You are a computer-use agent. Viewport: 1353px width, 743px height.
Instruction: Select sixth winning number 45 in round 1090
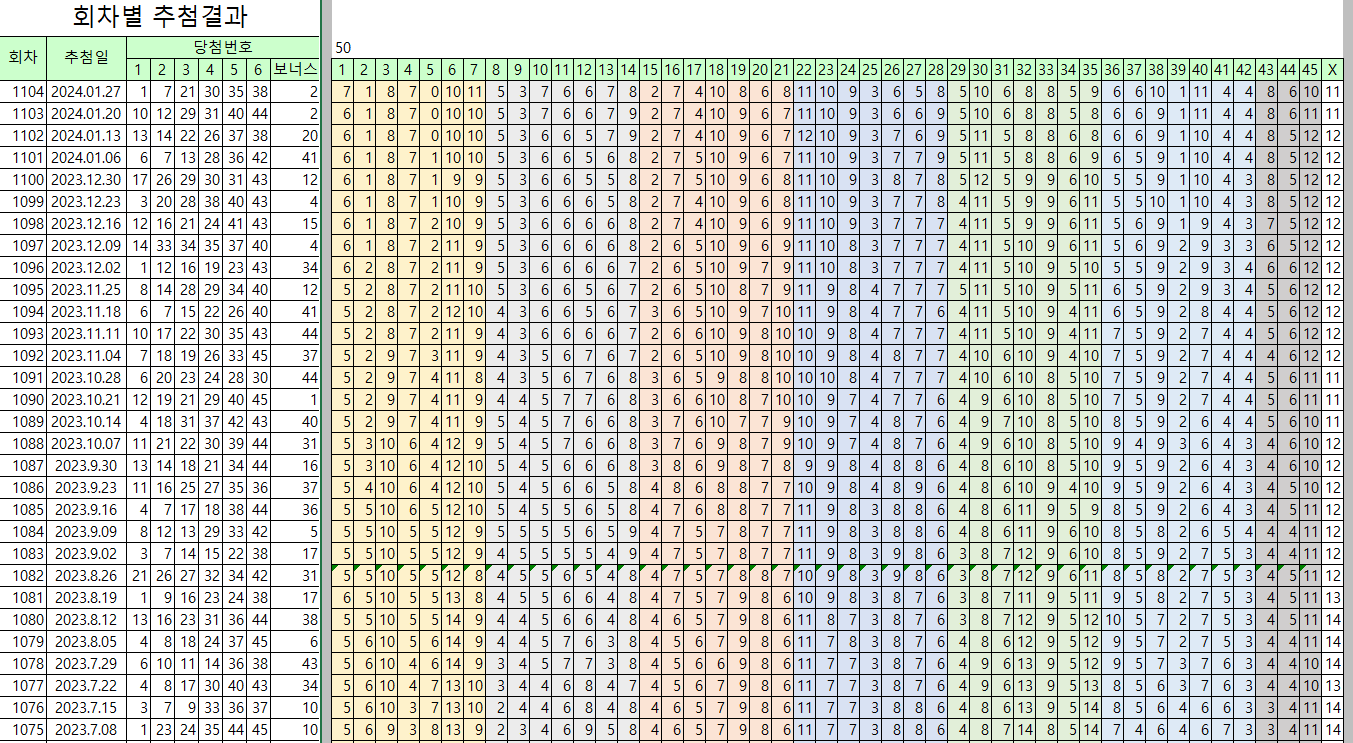[259, 400]
